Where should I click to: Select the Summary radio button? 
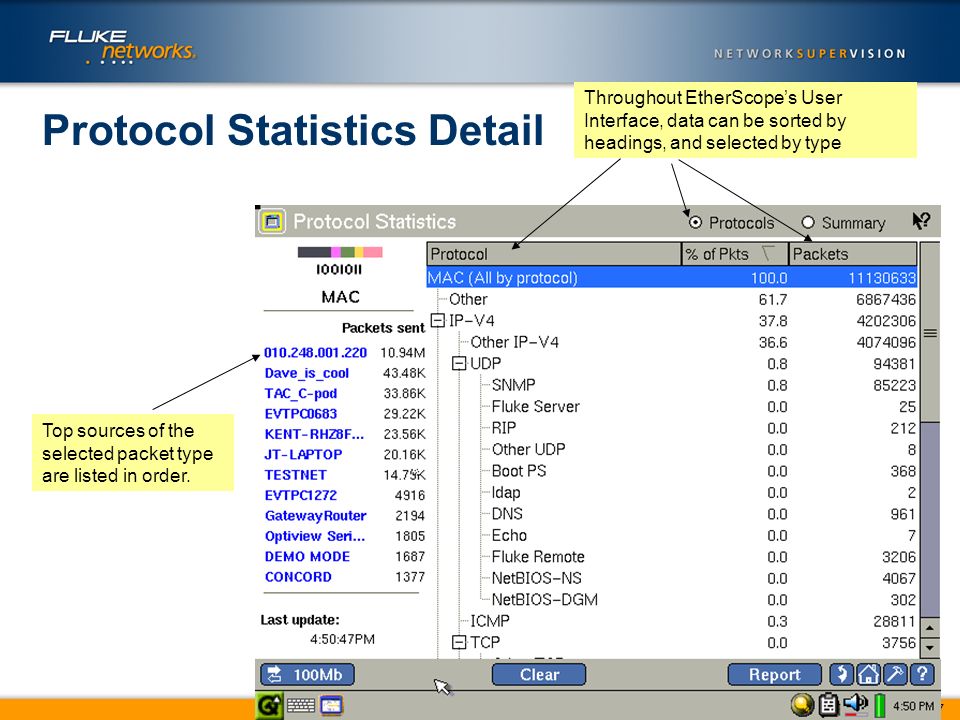808,222
